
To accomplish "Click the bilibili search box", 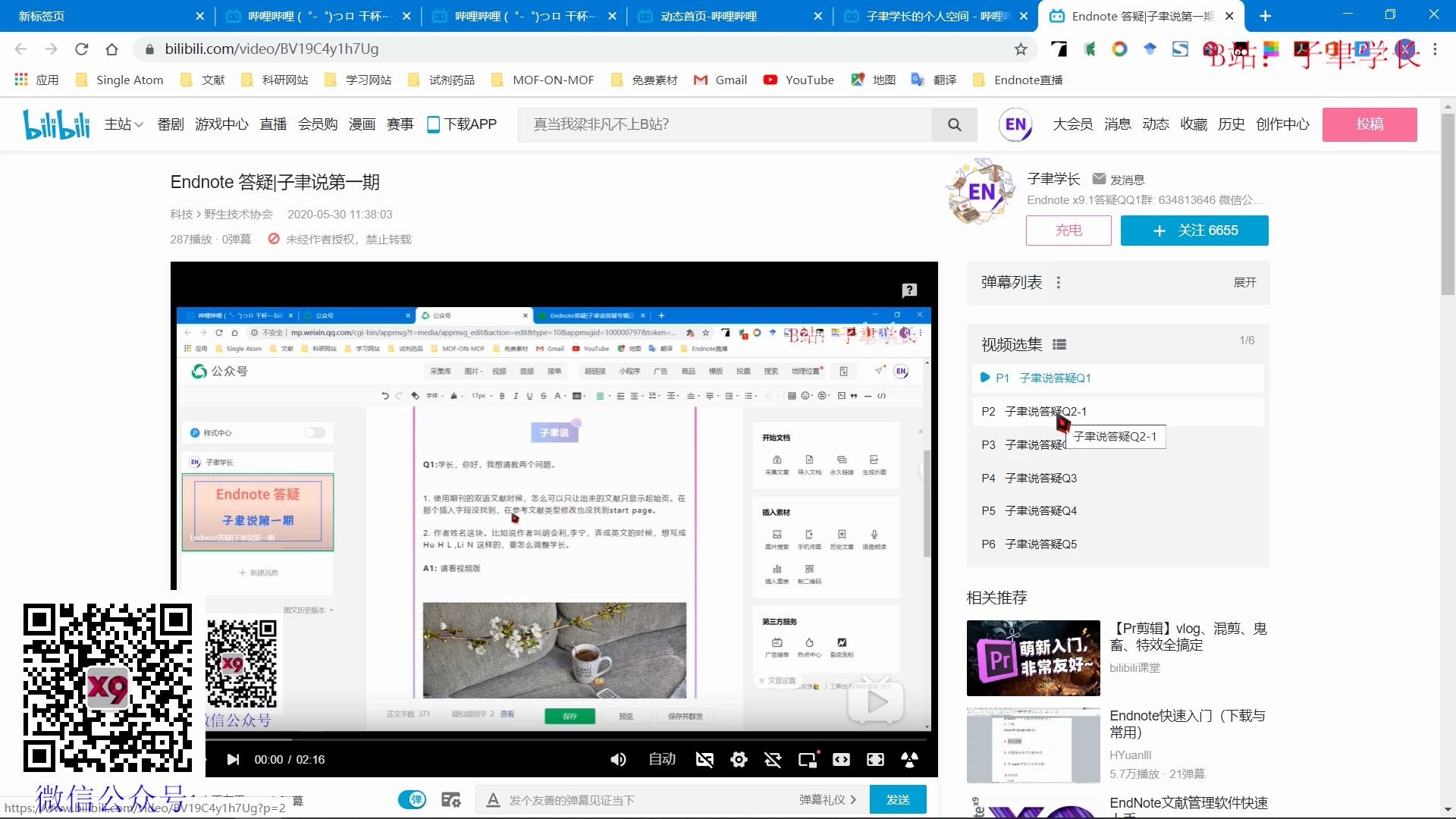I will 725,124.
